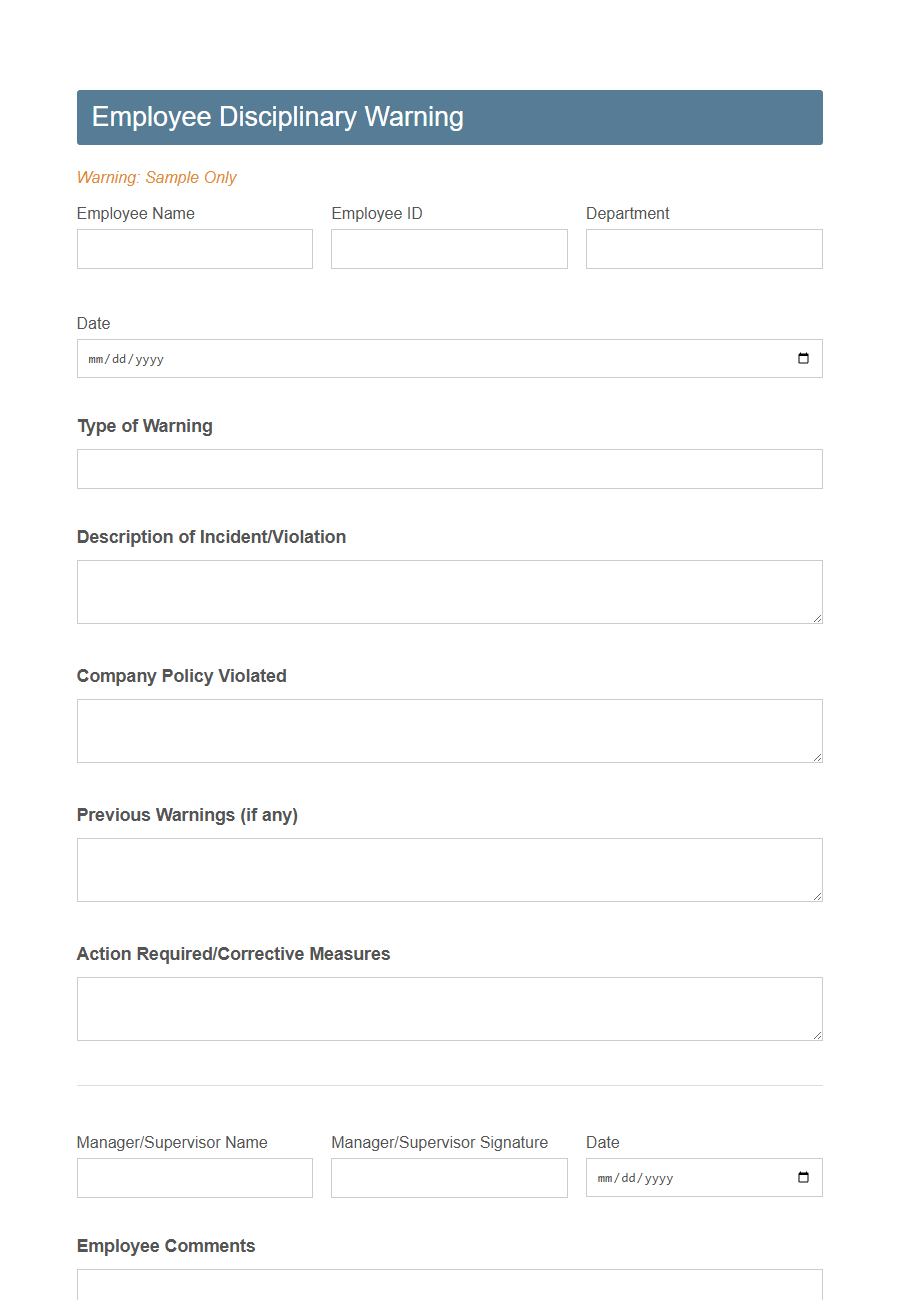Click the Action Required/Corrective Measures box
Screen dimensions: 900x1300
coord(449,1008)
